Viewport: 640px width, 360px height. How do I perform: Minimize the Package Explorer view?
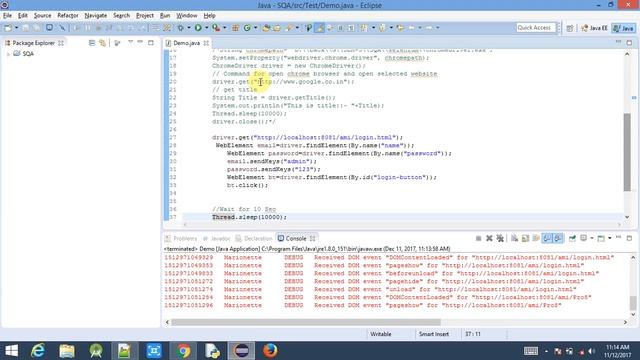tap(140, 42)
